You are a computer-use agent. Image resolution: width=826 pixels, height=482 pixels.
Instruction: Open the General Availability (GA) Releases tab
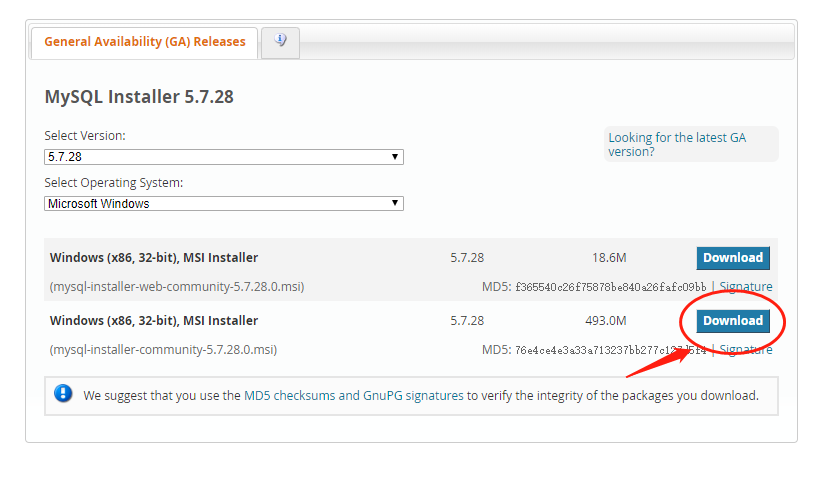144,42
